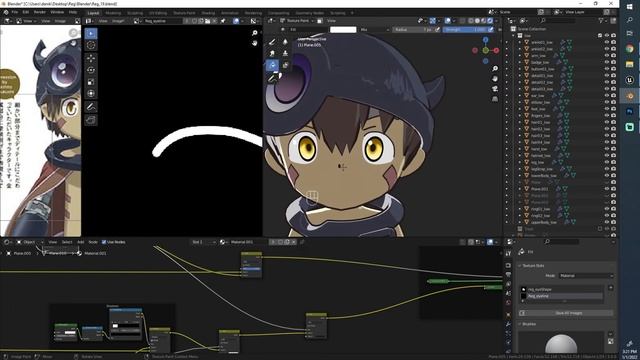The image size is (640, 360).
Task: Select reg_surfshape texture slot
Action: [561, 289]
